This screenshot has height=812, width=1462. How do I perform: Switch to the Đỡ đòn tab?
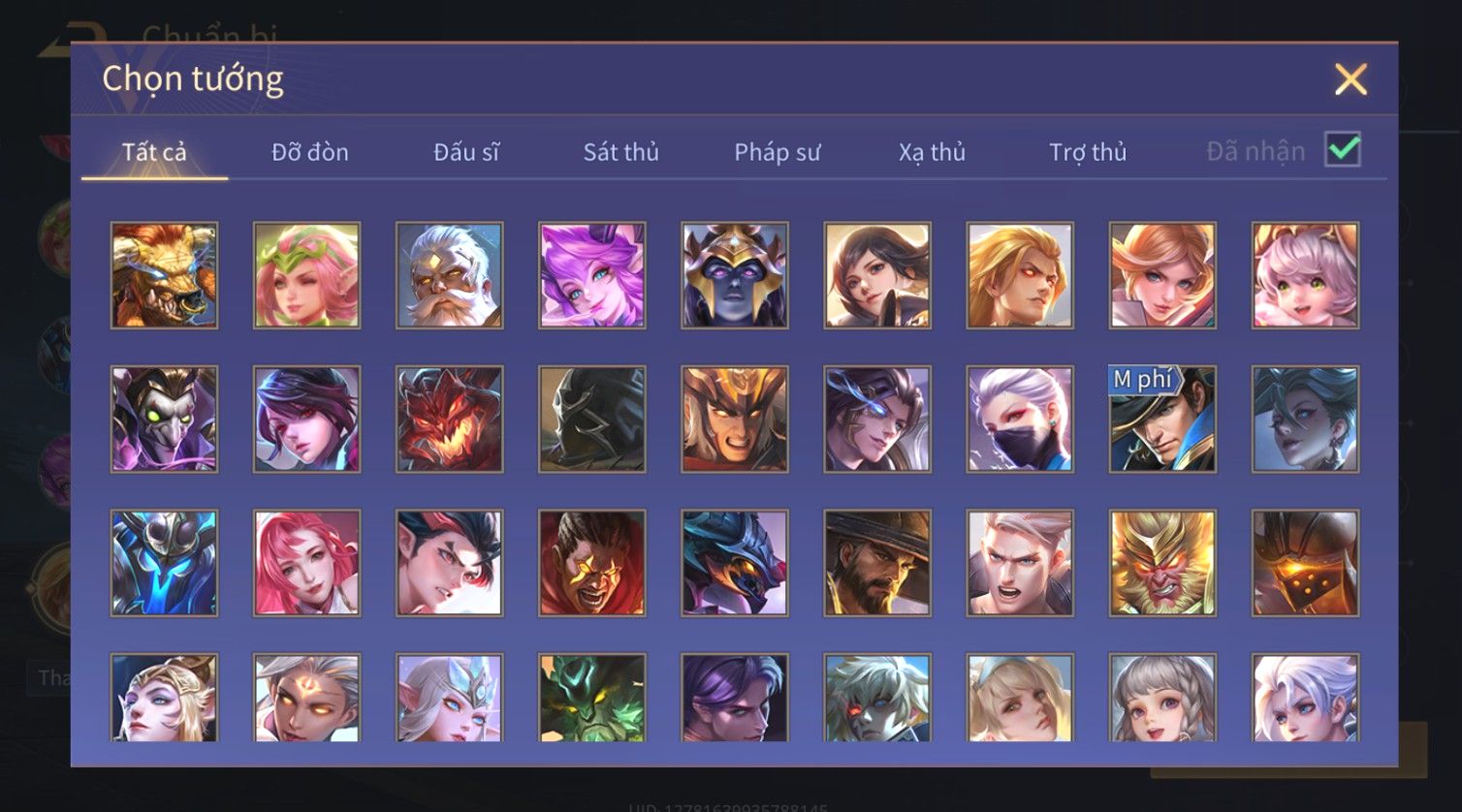(x=310, y=152)
